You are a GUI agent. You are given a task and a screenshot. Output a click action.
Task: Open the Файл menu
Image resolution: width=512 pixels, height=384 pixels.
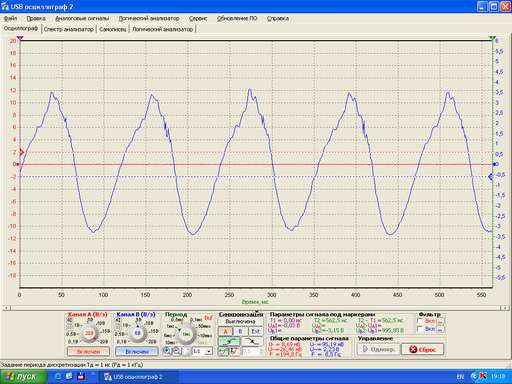[10, 18]
